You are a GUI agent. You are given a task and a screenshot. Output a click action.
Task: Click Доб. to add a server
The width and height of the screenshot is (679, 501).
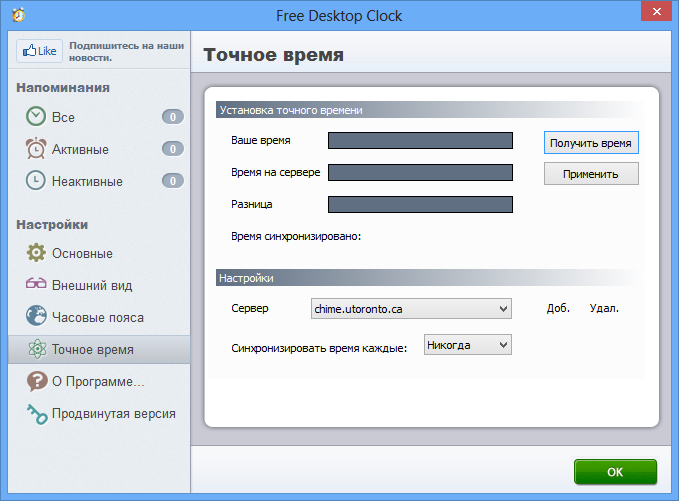pos(558,308)
